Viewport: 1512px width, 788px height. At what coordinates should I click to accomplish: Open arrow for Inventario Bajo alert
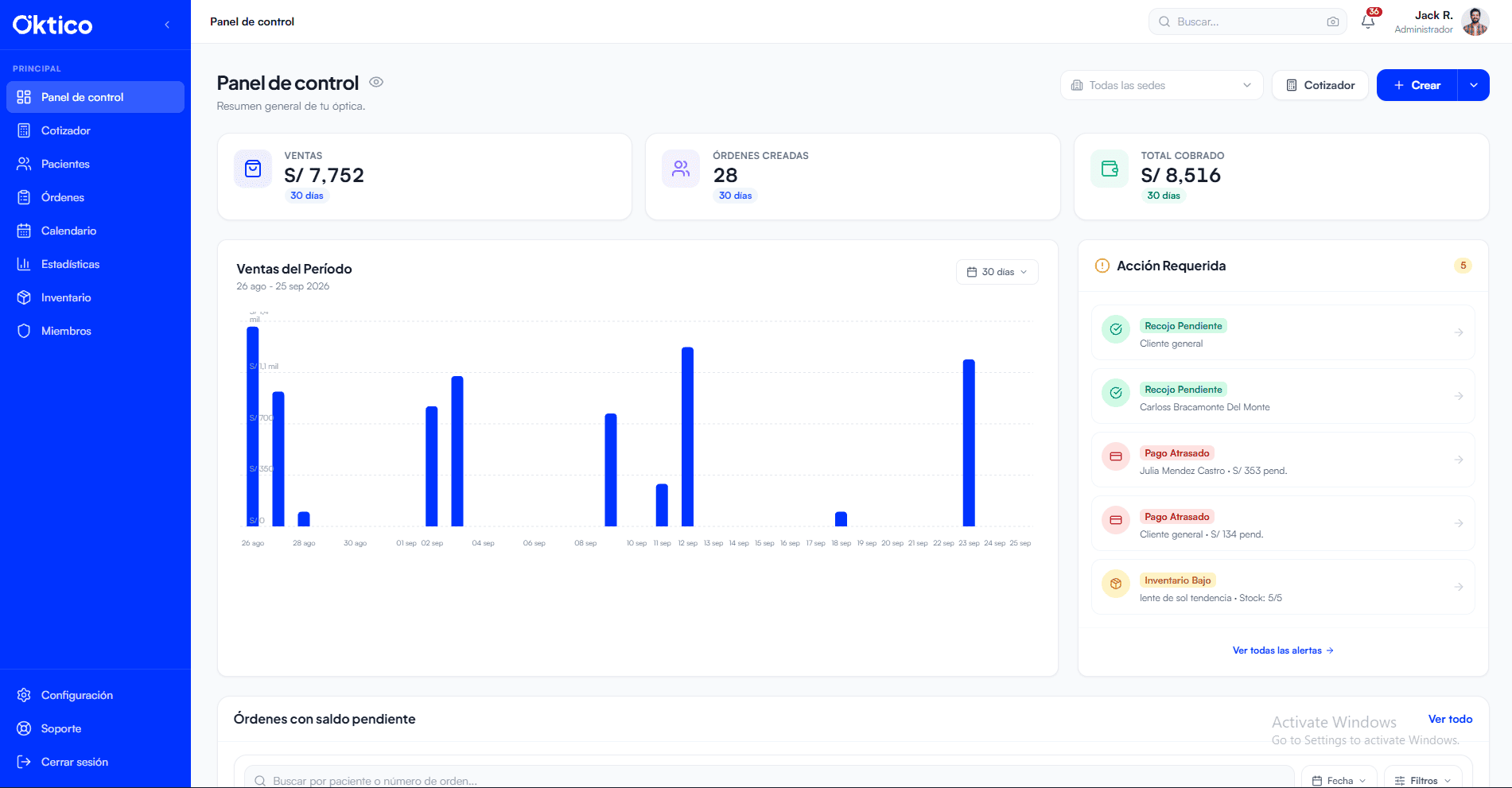pos(1459,587)
